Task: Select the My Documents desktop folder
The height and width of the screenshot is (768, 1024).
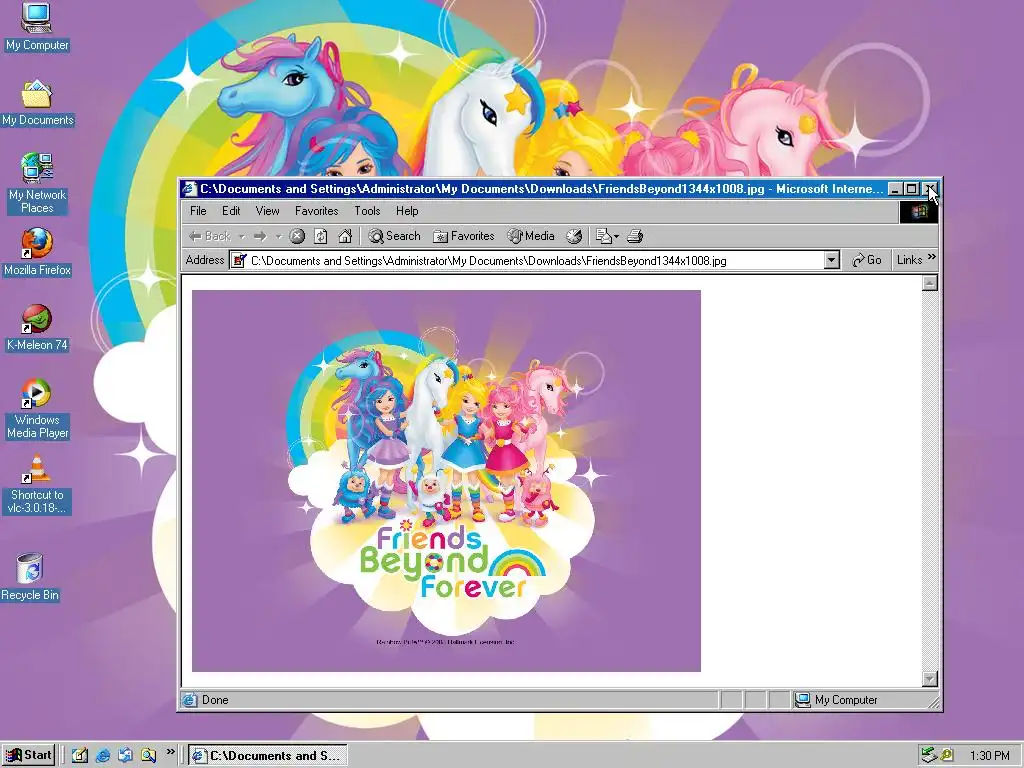Action: (37, 103)
